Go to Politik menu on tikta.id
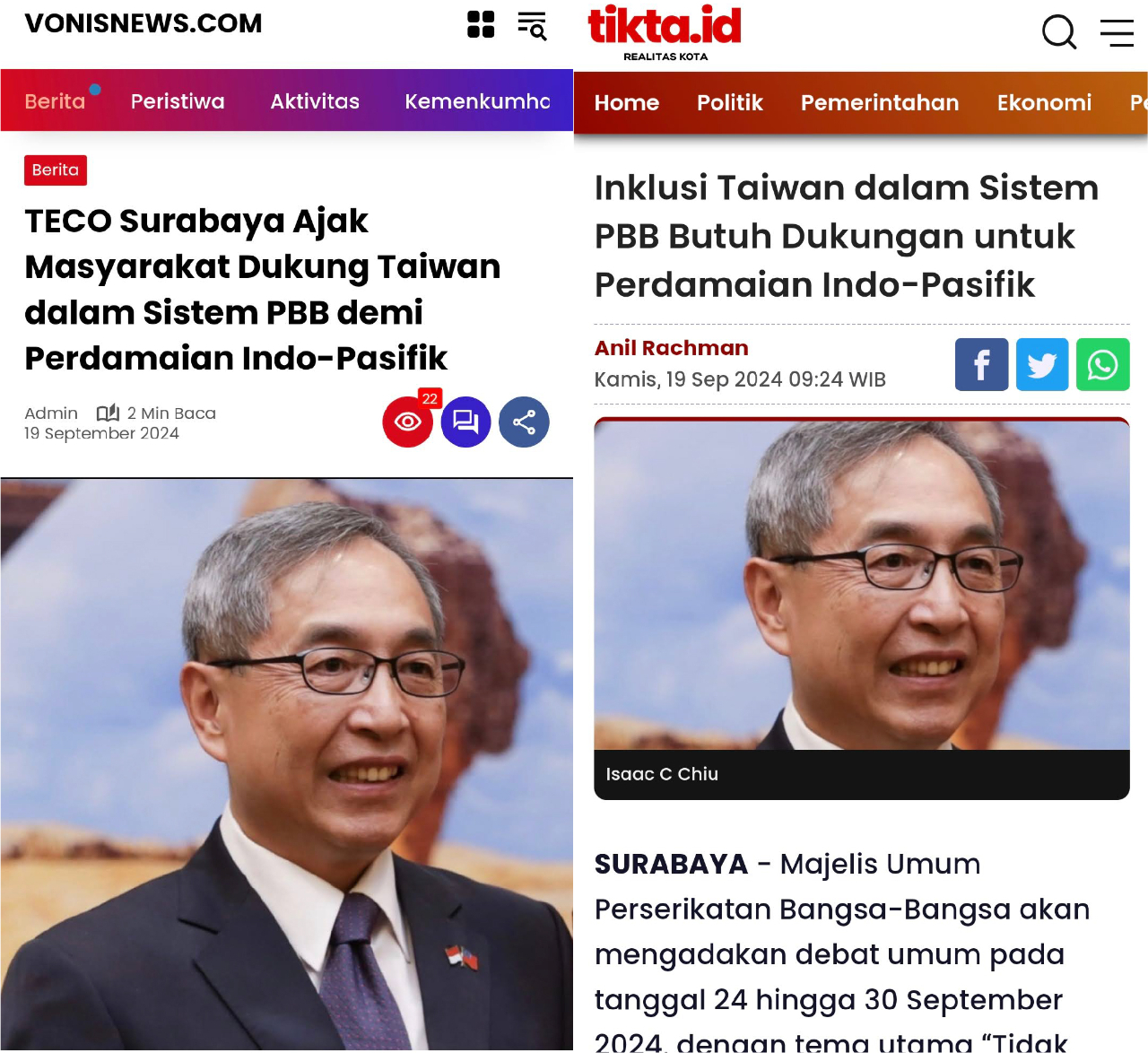 [730, 102]
